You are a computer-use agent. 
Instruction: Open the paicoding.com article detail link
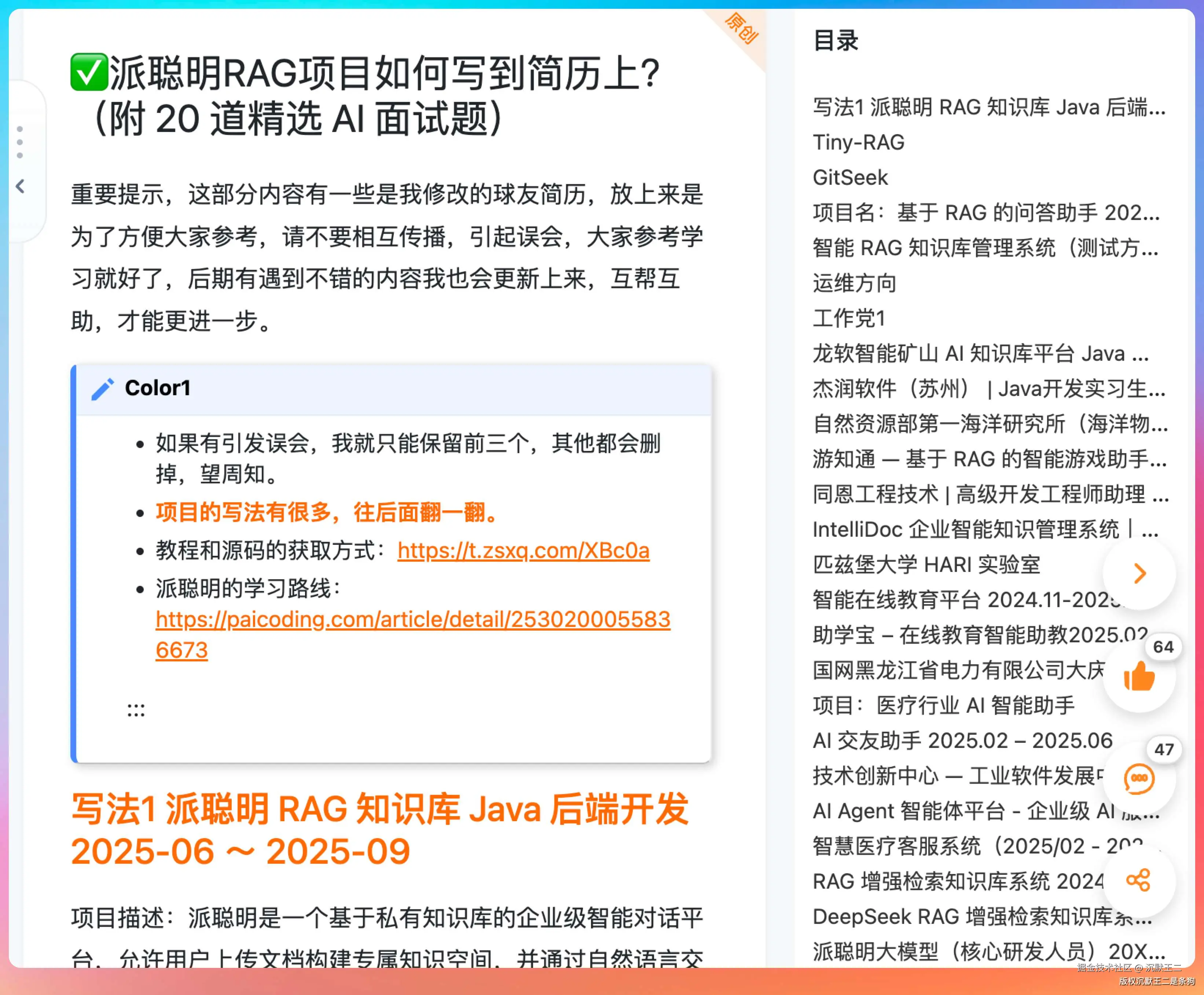tap(412, 635)
